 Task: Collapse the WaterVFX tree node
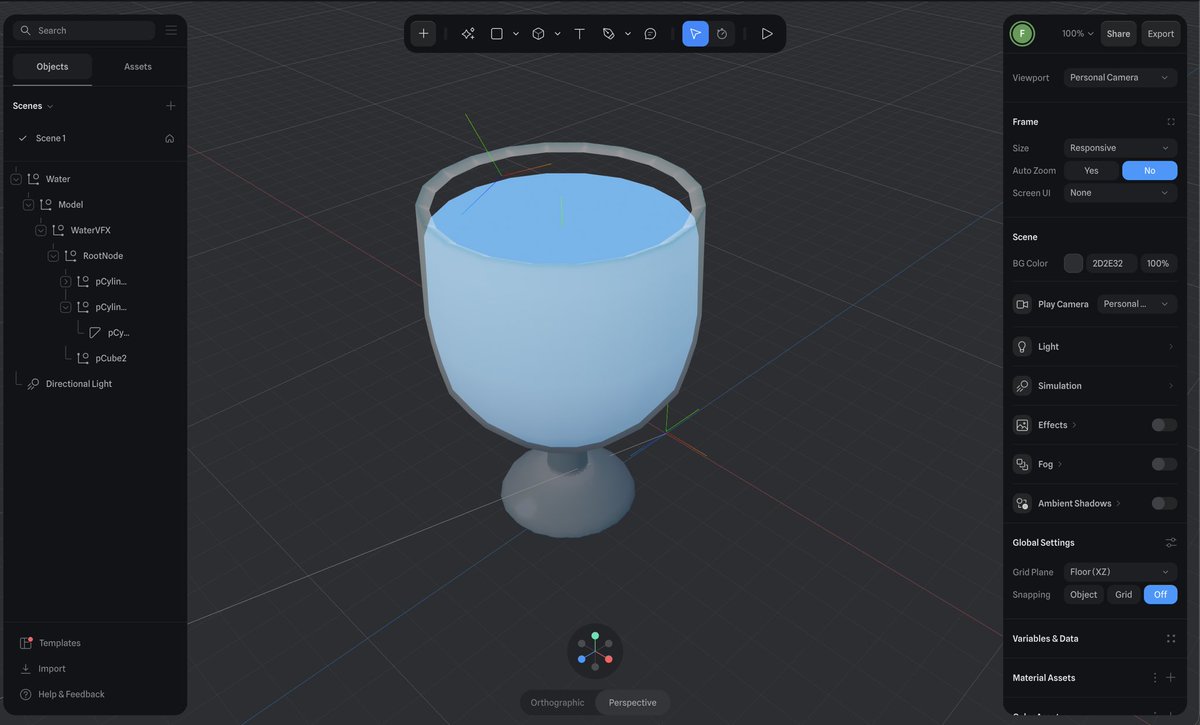(x=41, y=230)
